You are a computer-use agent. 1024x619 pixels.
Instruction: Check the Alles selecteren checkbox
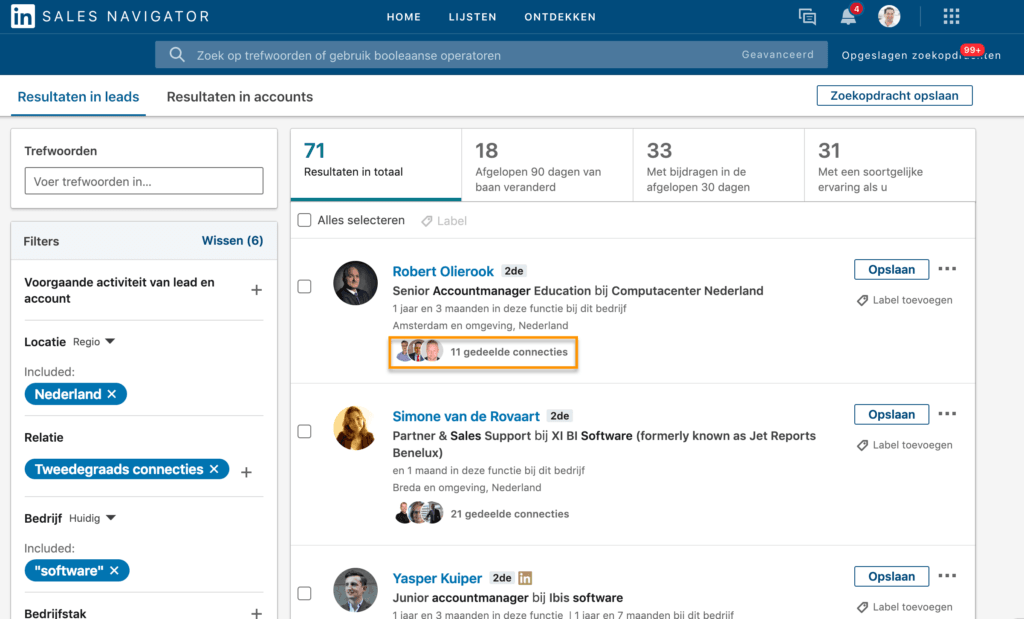click(x=304, y=220)
